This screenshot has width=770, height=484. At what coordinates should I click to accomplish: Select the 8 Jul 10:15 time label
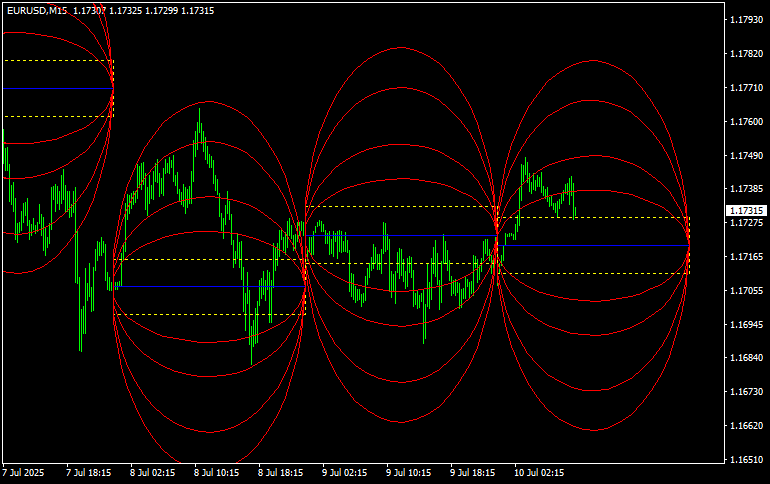[217, 473]
